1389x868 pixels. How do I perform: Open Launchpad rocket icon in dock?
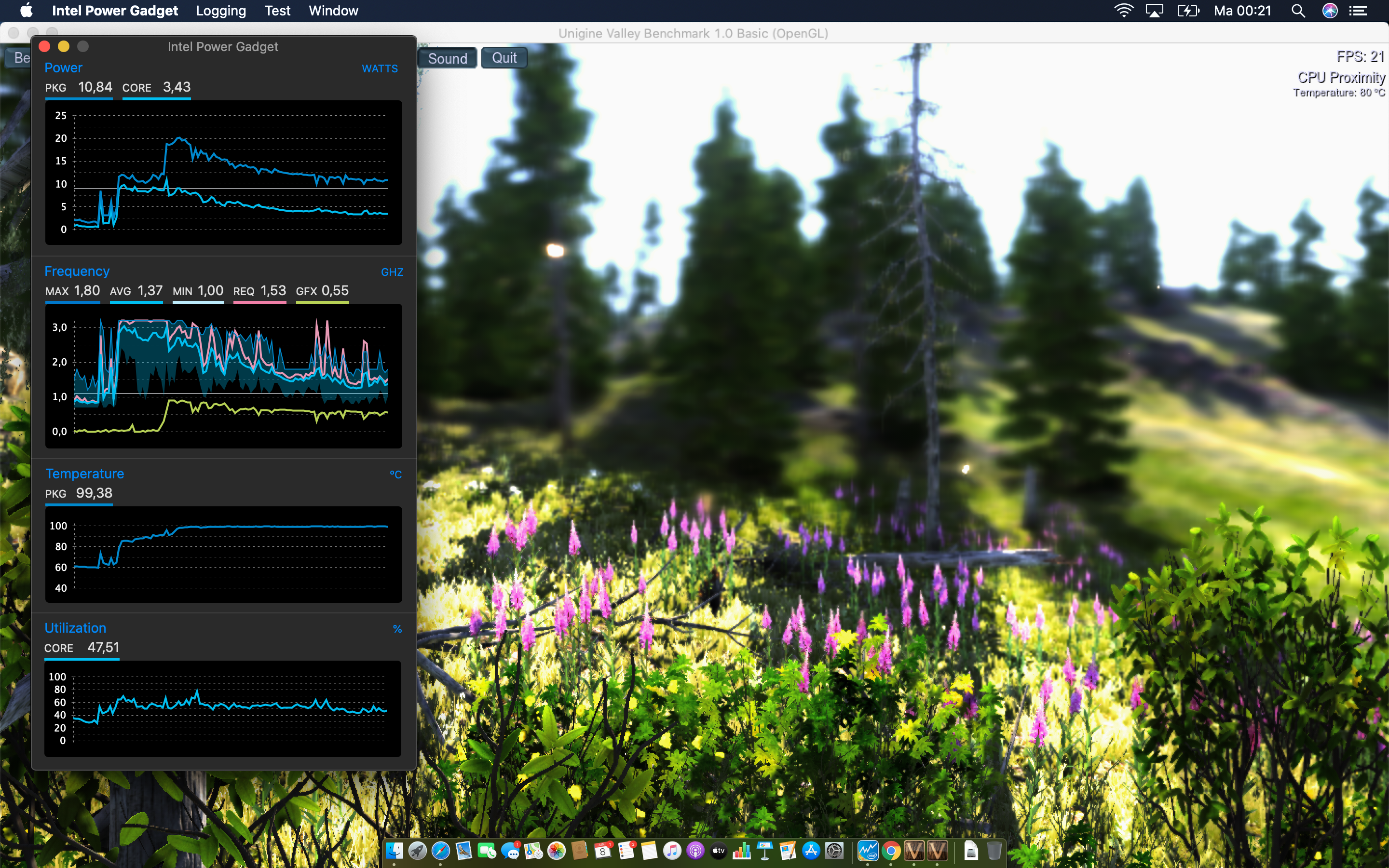(417, 850)
